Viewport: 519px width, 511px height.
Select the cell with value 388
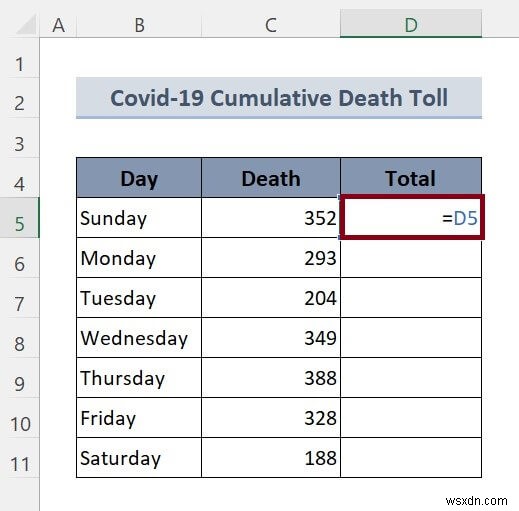[271, 378]
